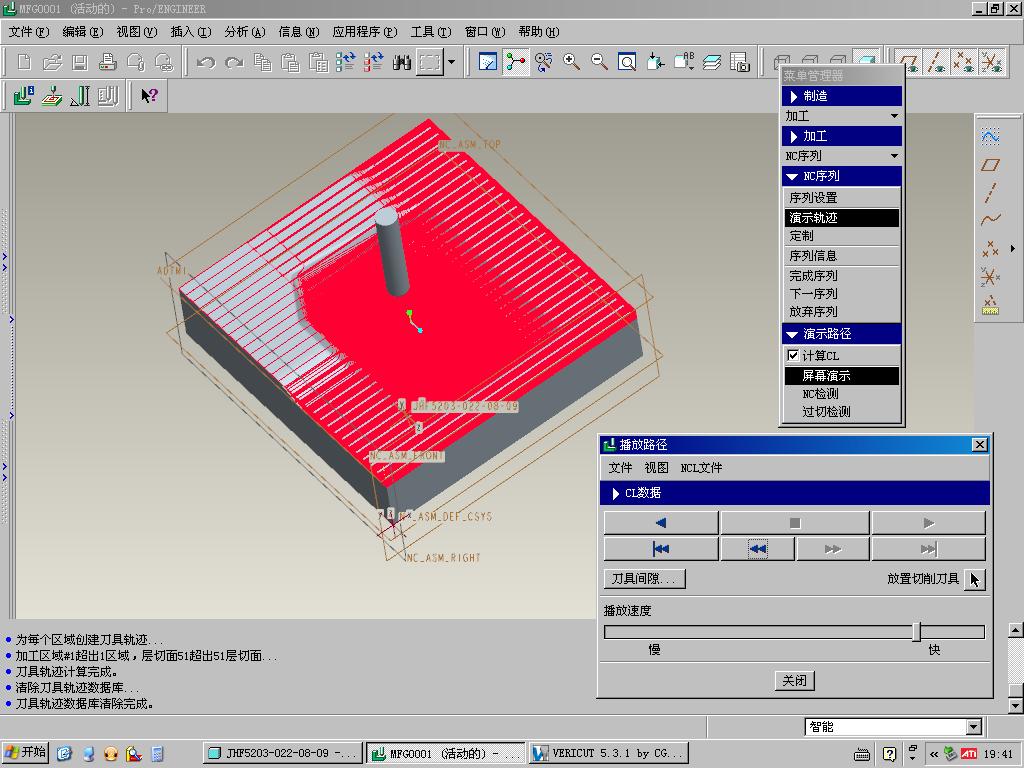Screen dimensions: 1024x768
Task: Open the 应用程序(P) menu
Action: (365, 31)
